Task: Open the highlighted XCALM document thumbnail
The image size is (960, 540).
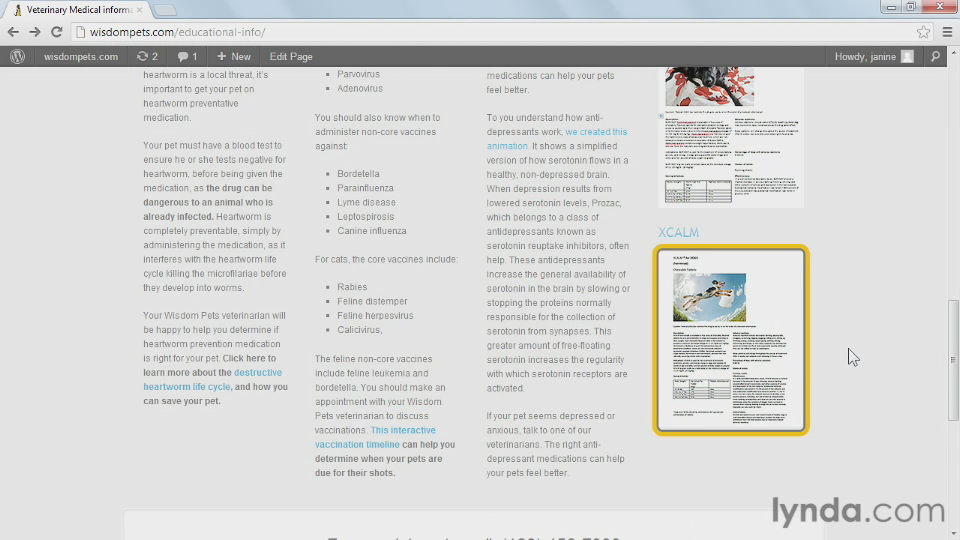Action: (731, 340)
